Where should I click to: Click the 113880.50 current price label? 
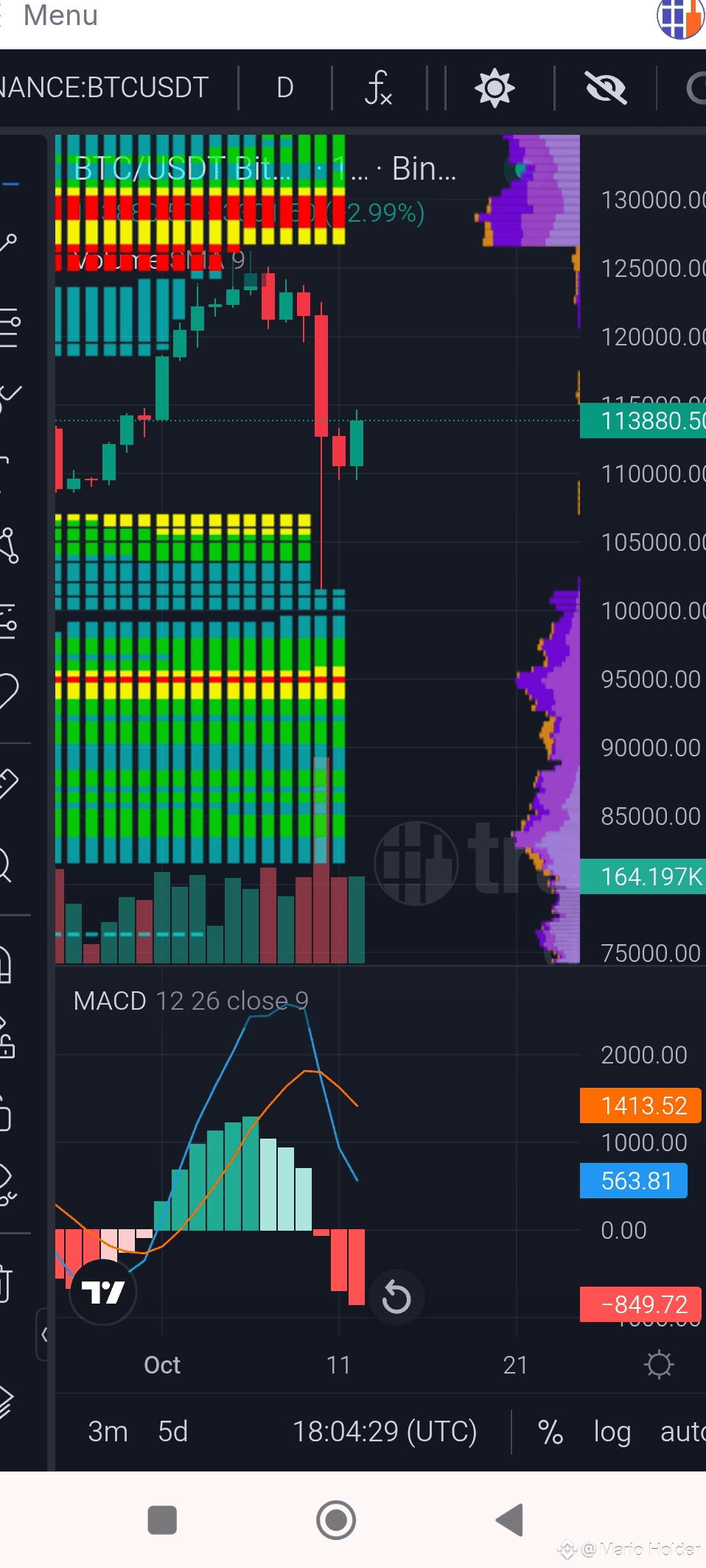(643, 421)
